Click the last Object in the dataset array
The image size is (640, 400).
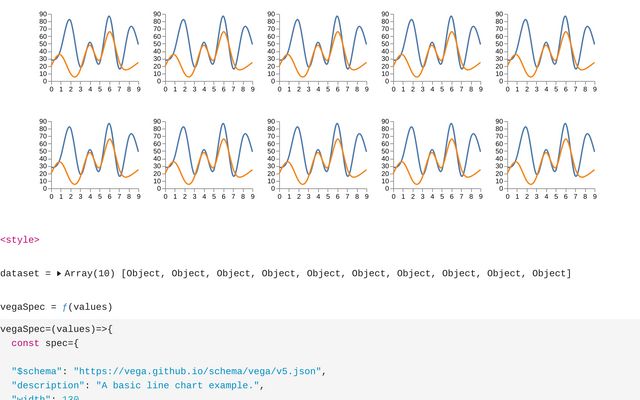(552, 273)
